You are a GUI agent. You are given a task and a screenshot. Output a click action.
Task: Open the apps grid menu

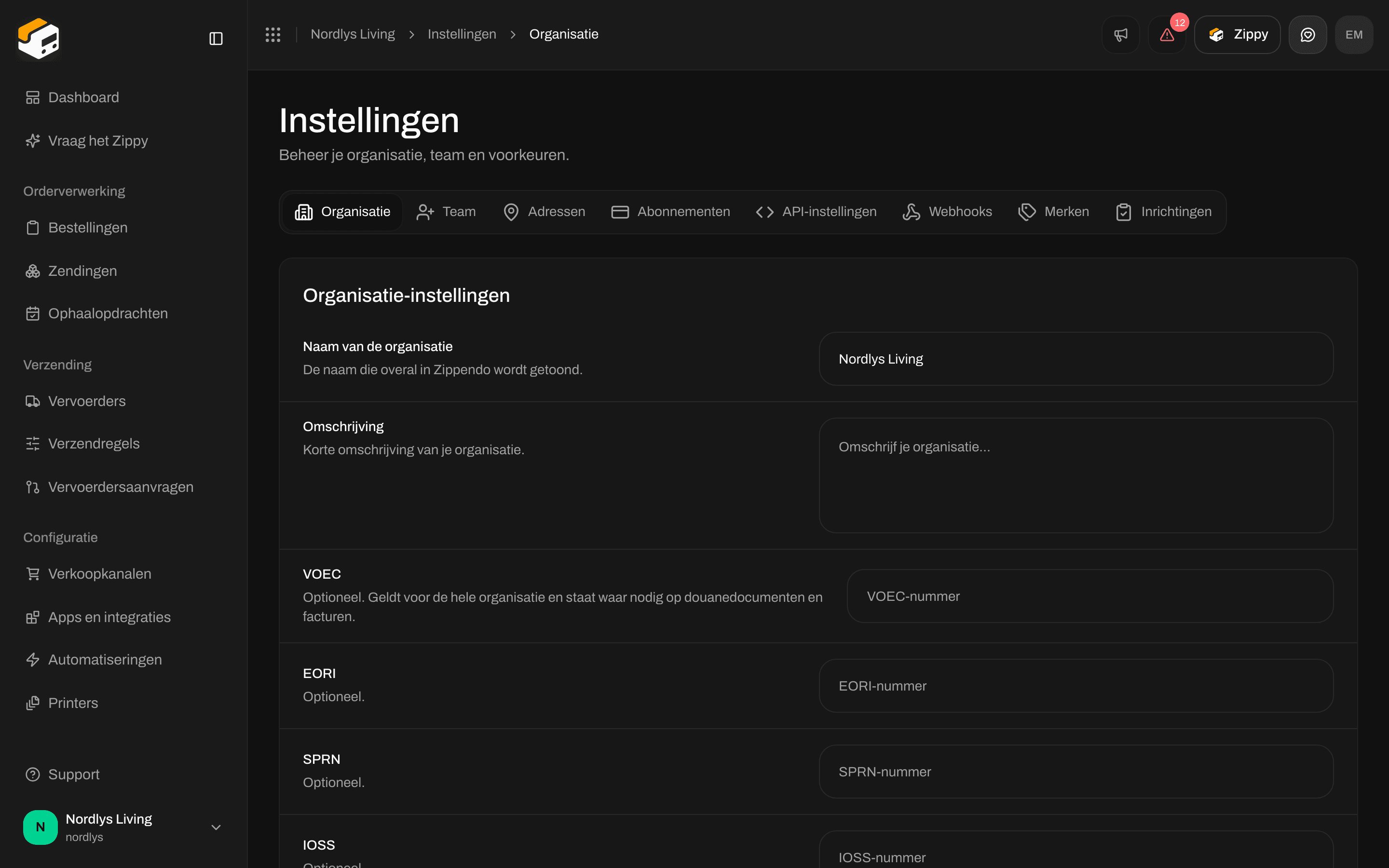tap(272, 34)
